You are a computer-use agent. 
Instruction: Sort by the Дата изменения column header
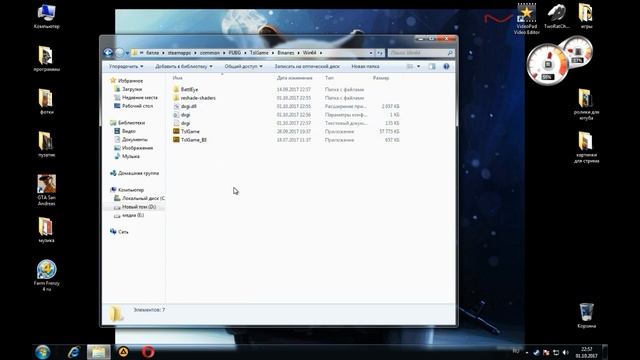point(294,78)
